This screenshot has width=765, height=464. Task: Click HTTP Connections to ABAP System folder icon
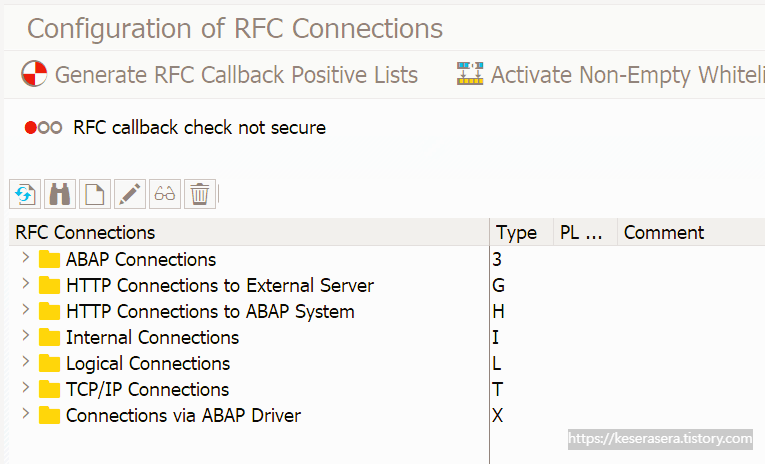49,311
